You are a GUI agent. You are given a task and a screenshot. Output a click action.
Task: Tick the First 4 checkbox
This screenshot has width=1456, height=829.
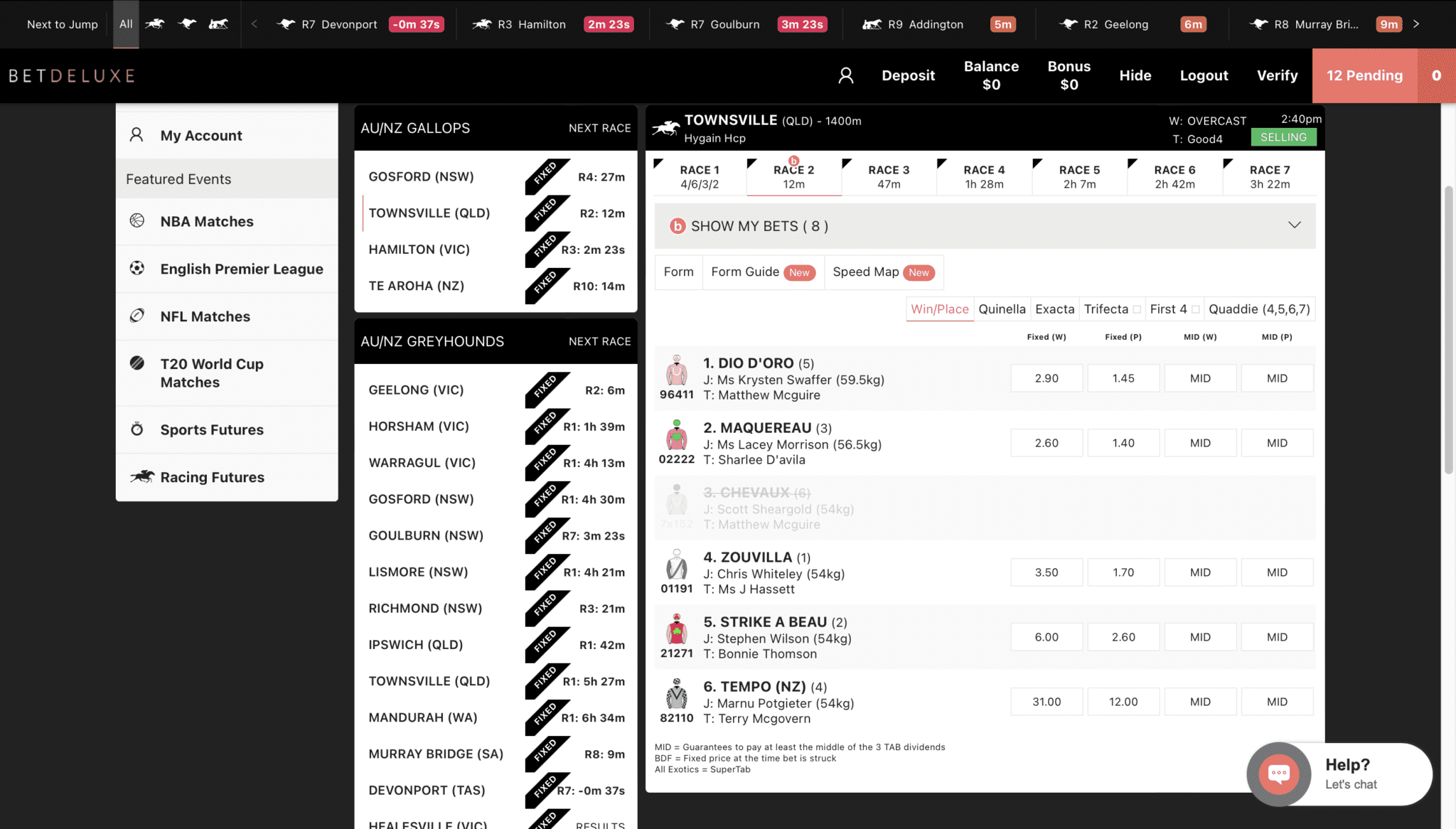click(1196, 309)
